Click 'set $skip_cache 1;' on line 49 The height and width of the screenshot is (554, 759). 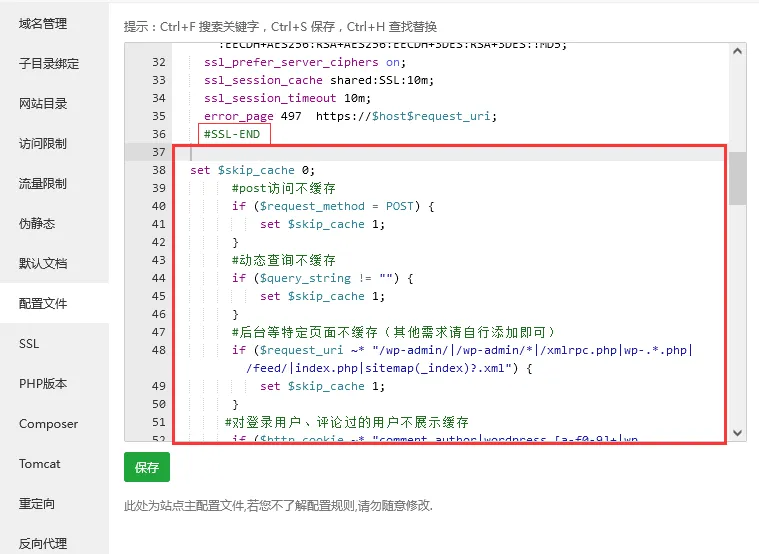[322, 386]
